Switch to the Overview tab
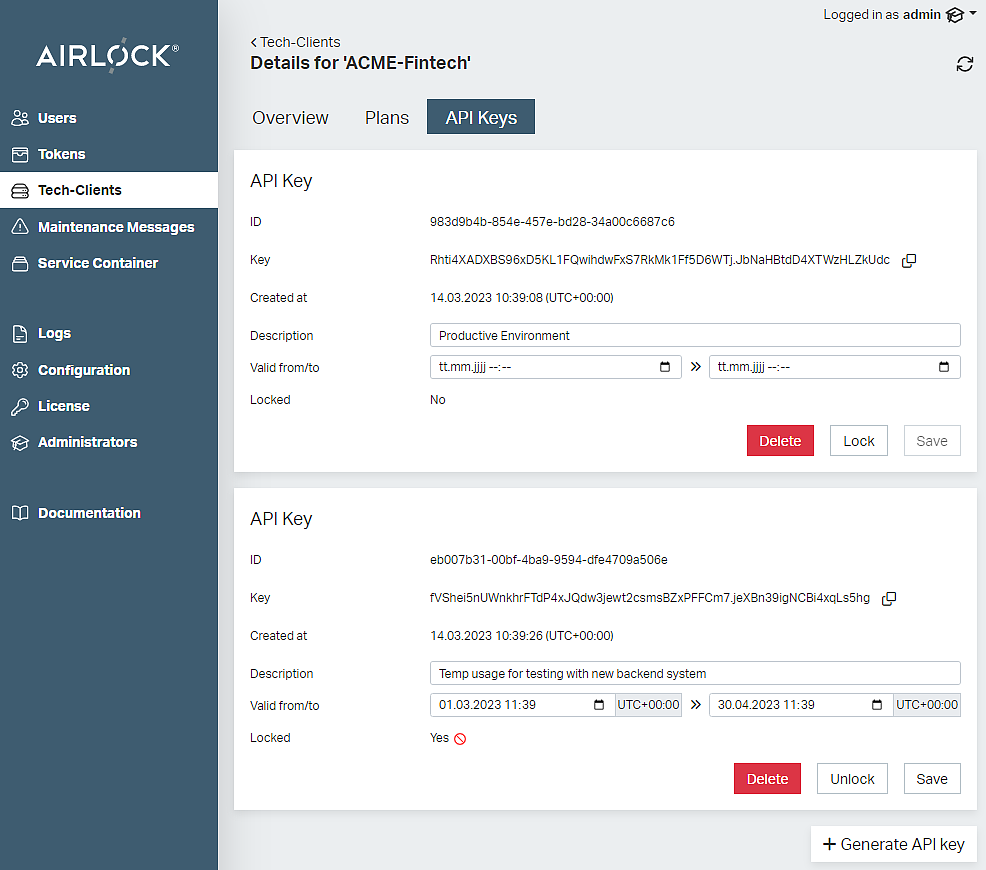Screen dimensions: 986x870 pyautogui.click(x=290, y=117)
